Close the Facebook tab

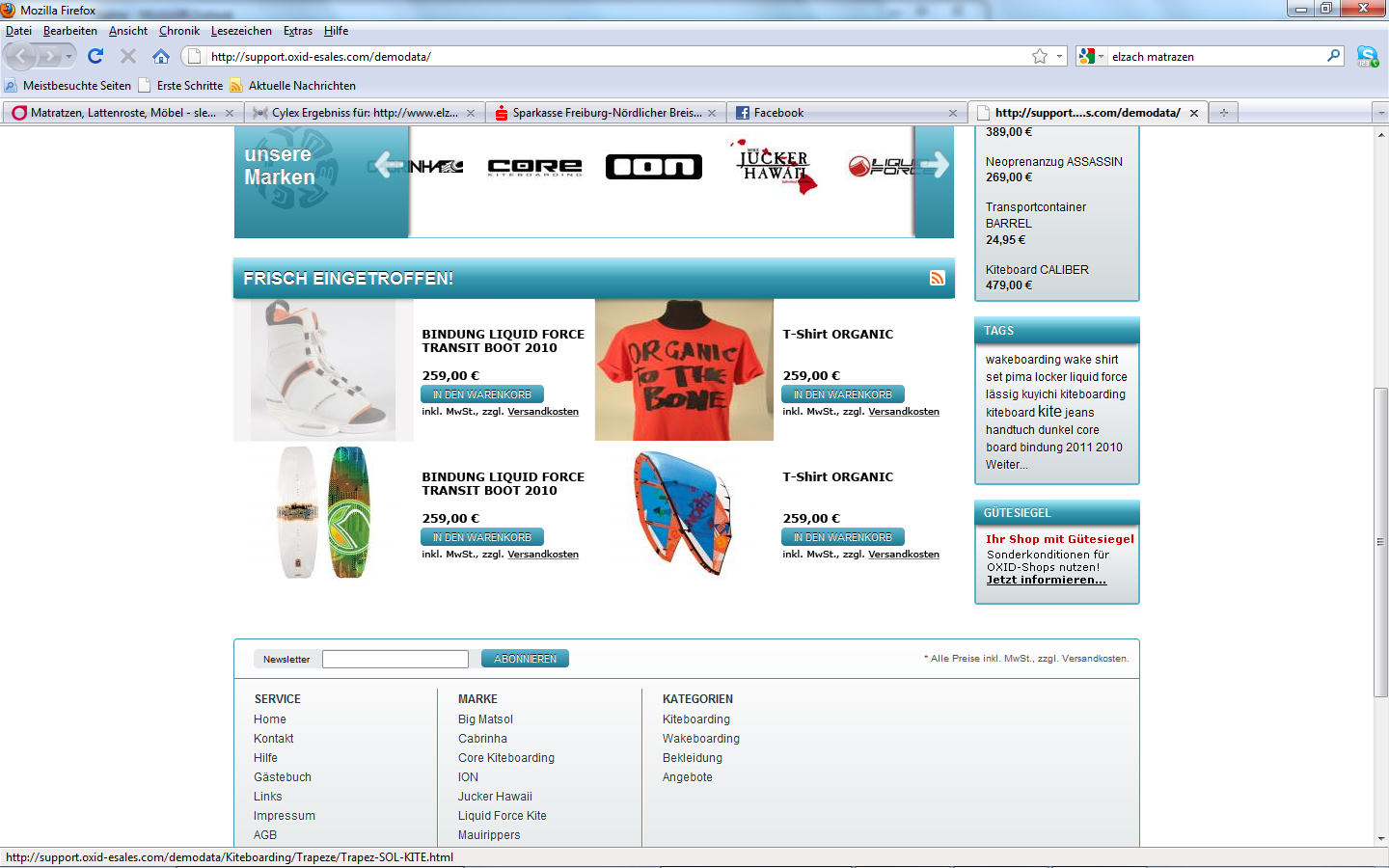pos(952,113)
